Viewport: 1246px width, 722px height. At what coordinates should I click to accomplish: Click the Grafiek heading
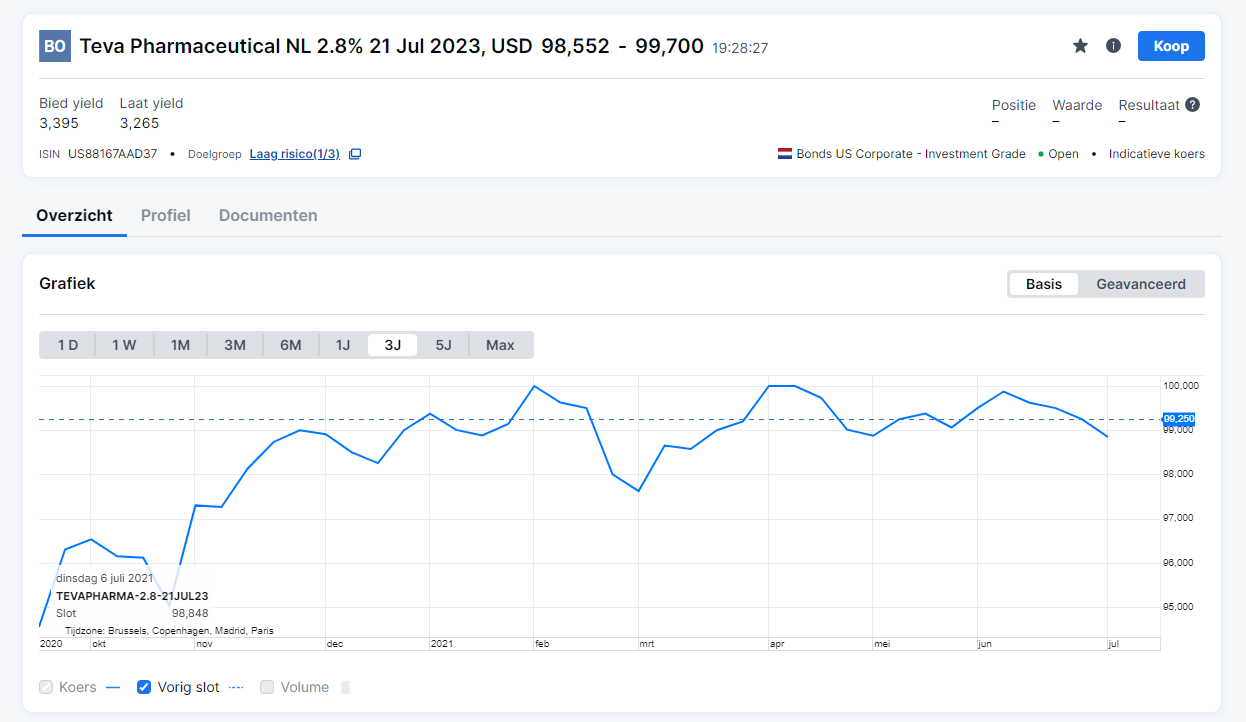[67, 283]
